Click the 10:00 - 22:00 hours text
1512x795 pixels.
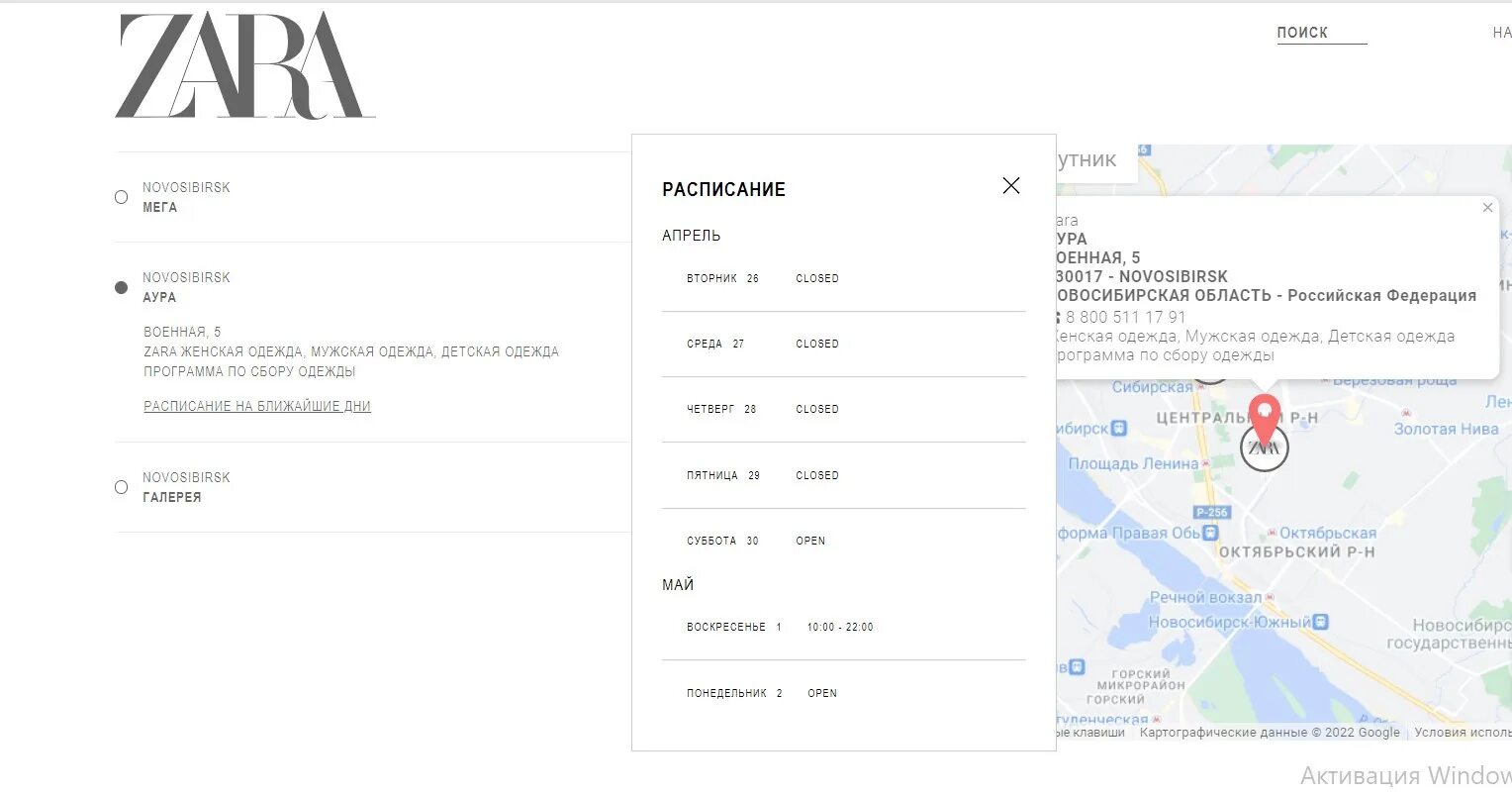[840, 628]
